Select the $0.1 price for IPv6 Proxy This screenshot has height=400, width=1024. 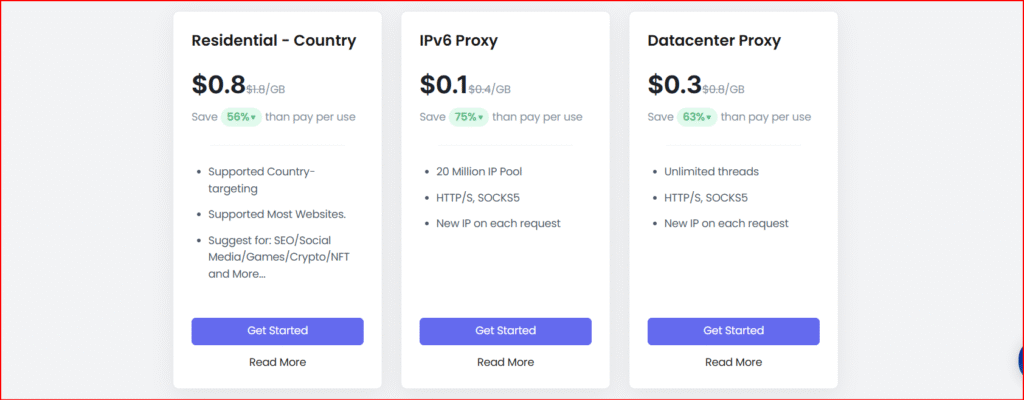point(444,84)
